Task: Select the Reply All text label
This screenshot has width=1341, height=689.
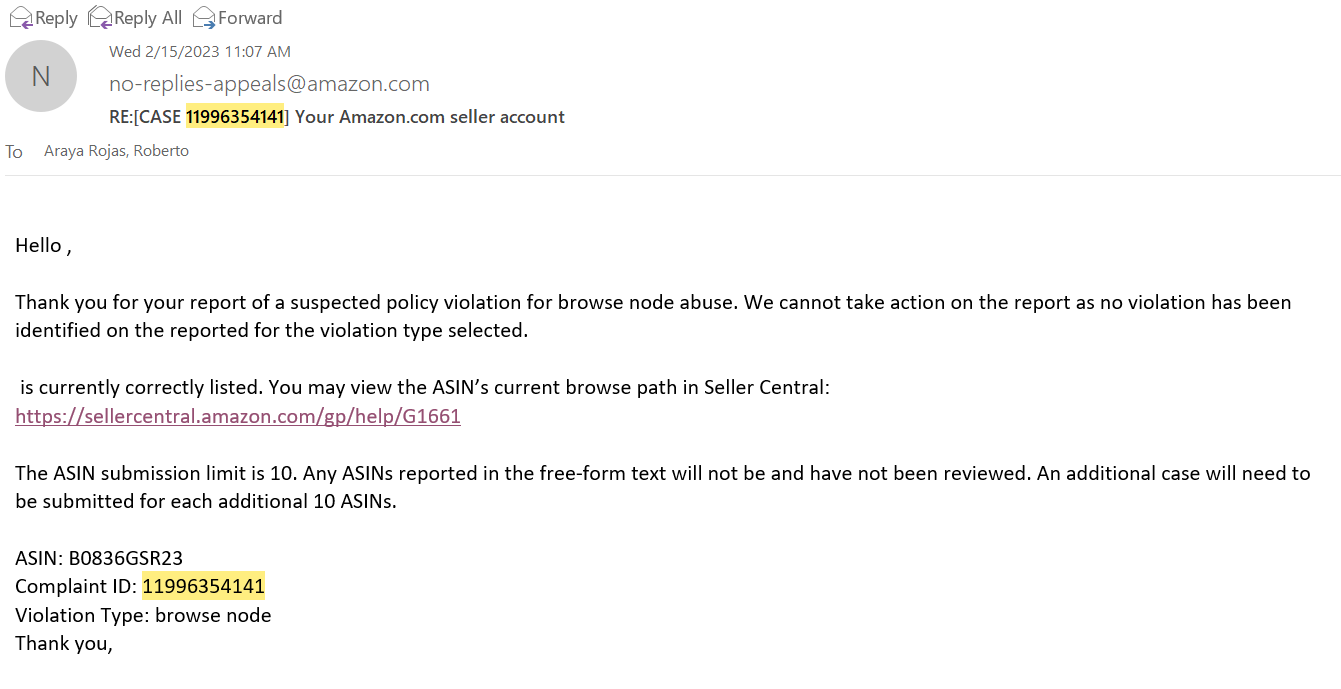Action: (148, 18)
